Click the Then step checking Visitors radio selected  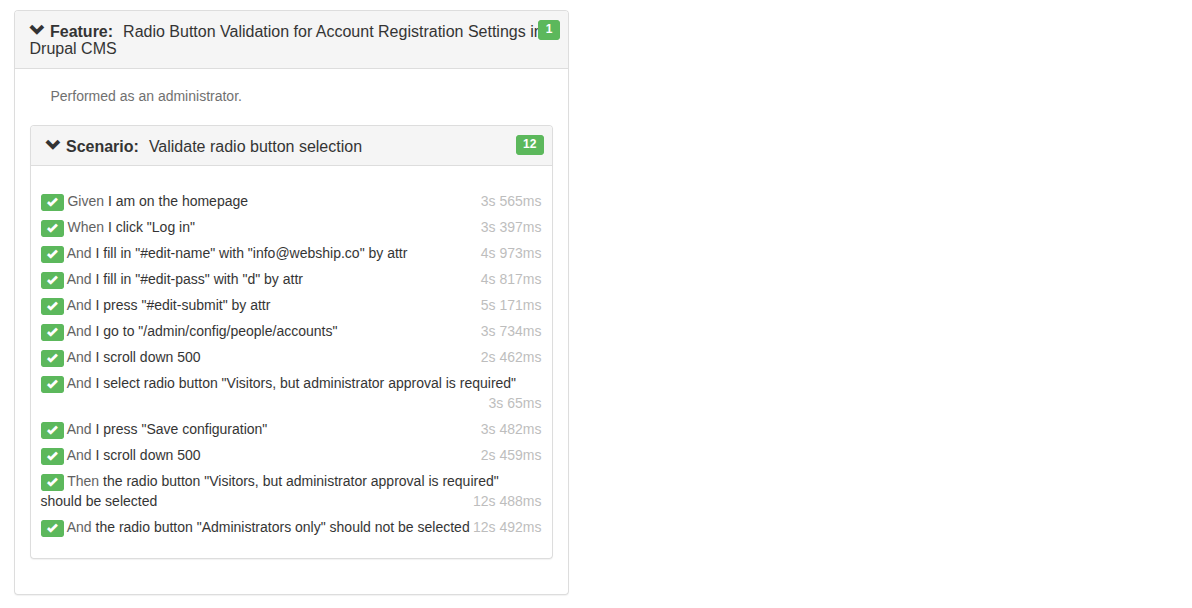[x=290, y=482]
